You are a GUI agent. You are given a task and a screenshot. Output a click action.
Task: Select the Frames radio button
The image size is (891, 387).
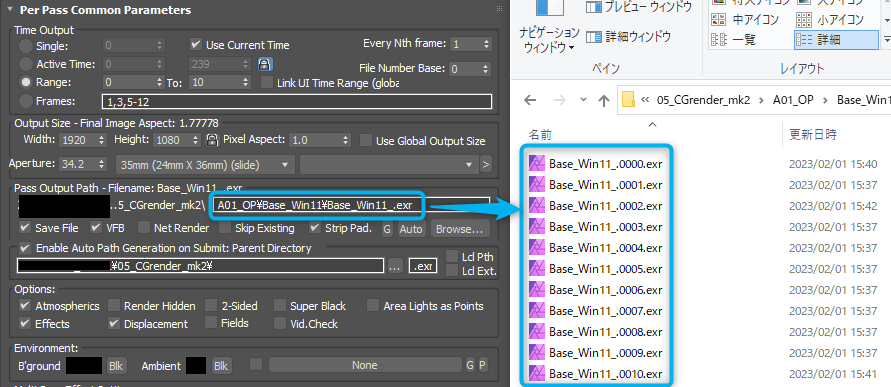point(26,101)
